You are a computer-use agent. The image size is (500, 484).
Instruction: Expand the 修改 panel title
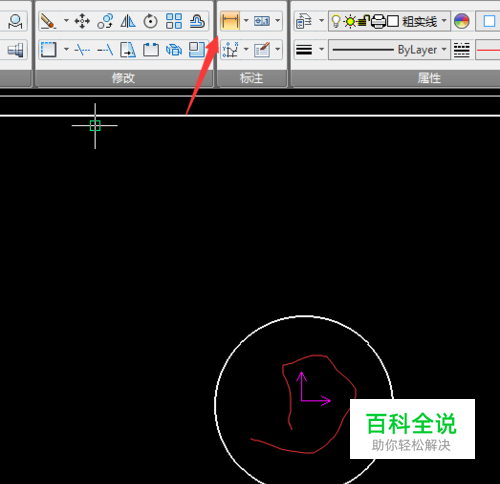tap(124, 78)
